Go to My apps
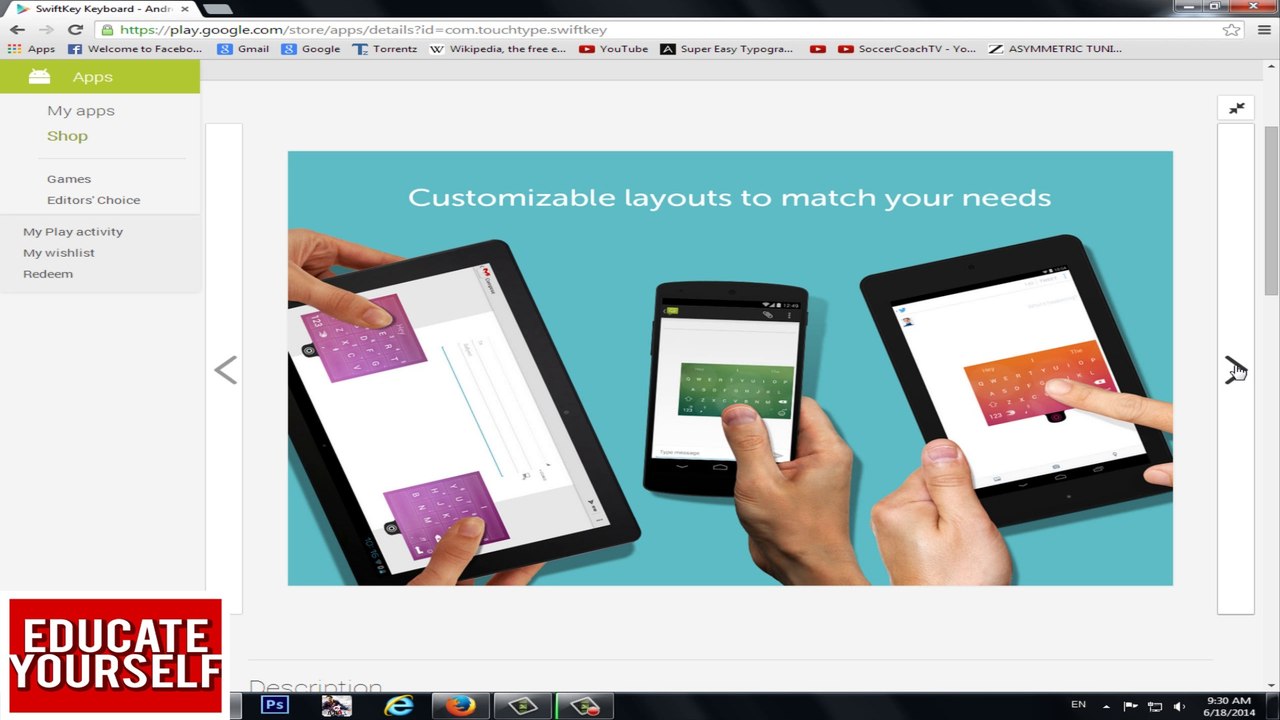 coord(81,111)
